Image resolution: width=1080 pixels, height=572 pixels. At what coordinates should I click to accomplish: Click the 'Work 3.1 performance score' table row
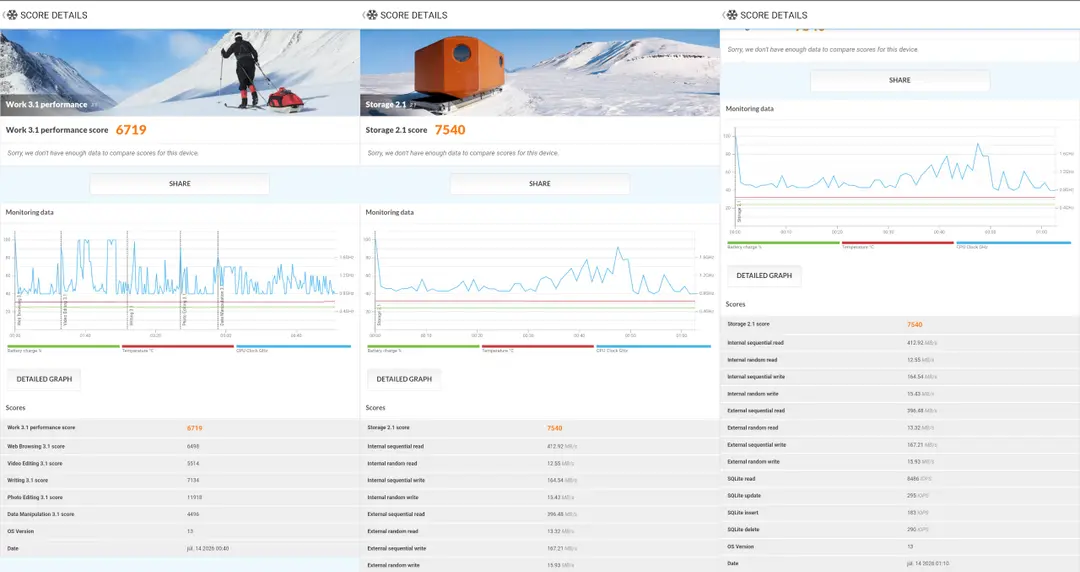pos(180,428)
